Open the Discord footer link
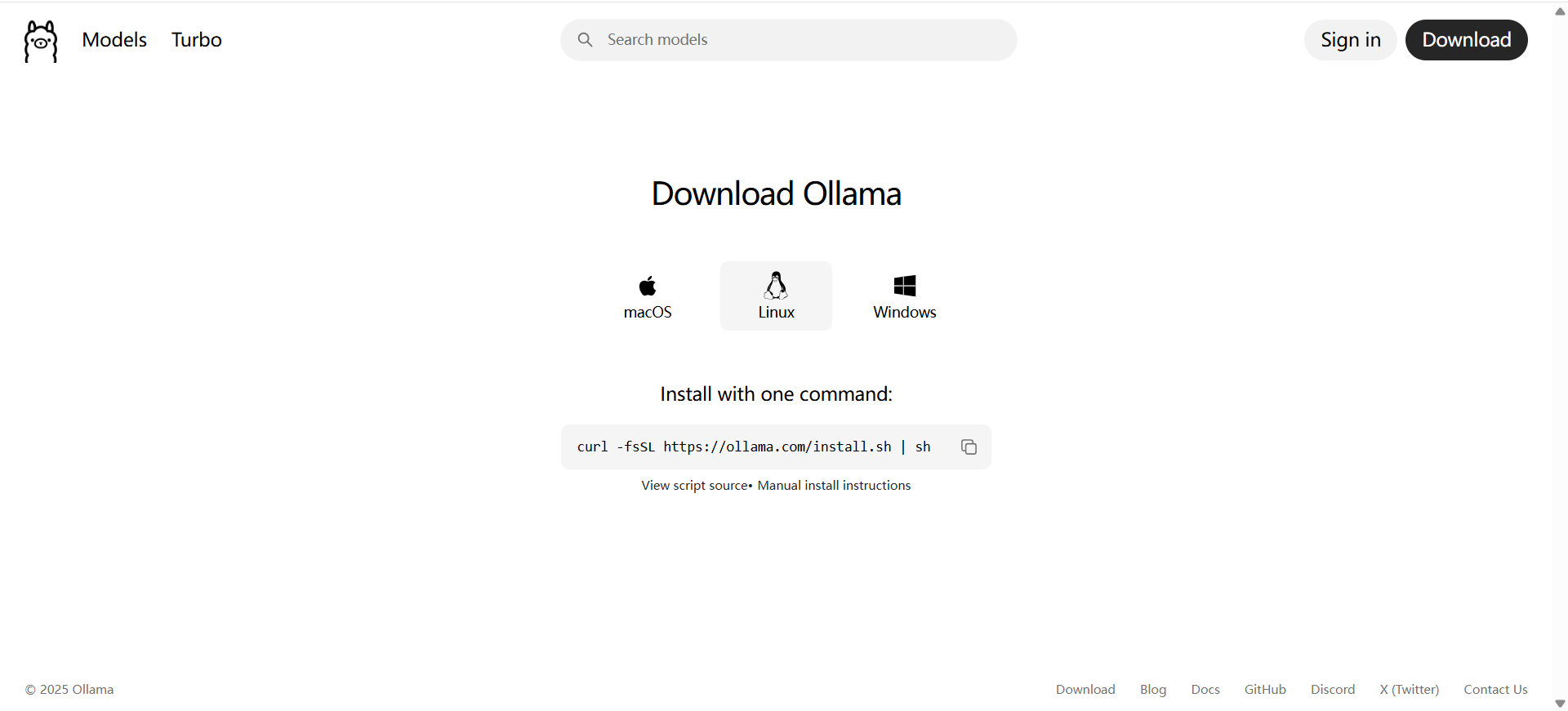Viewport: 1568px width, 711px height. pyautogui.click(x=1333, y=689)
